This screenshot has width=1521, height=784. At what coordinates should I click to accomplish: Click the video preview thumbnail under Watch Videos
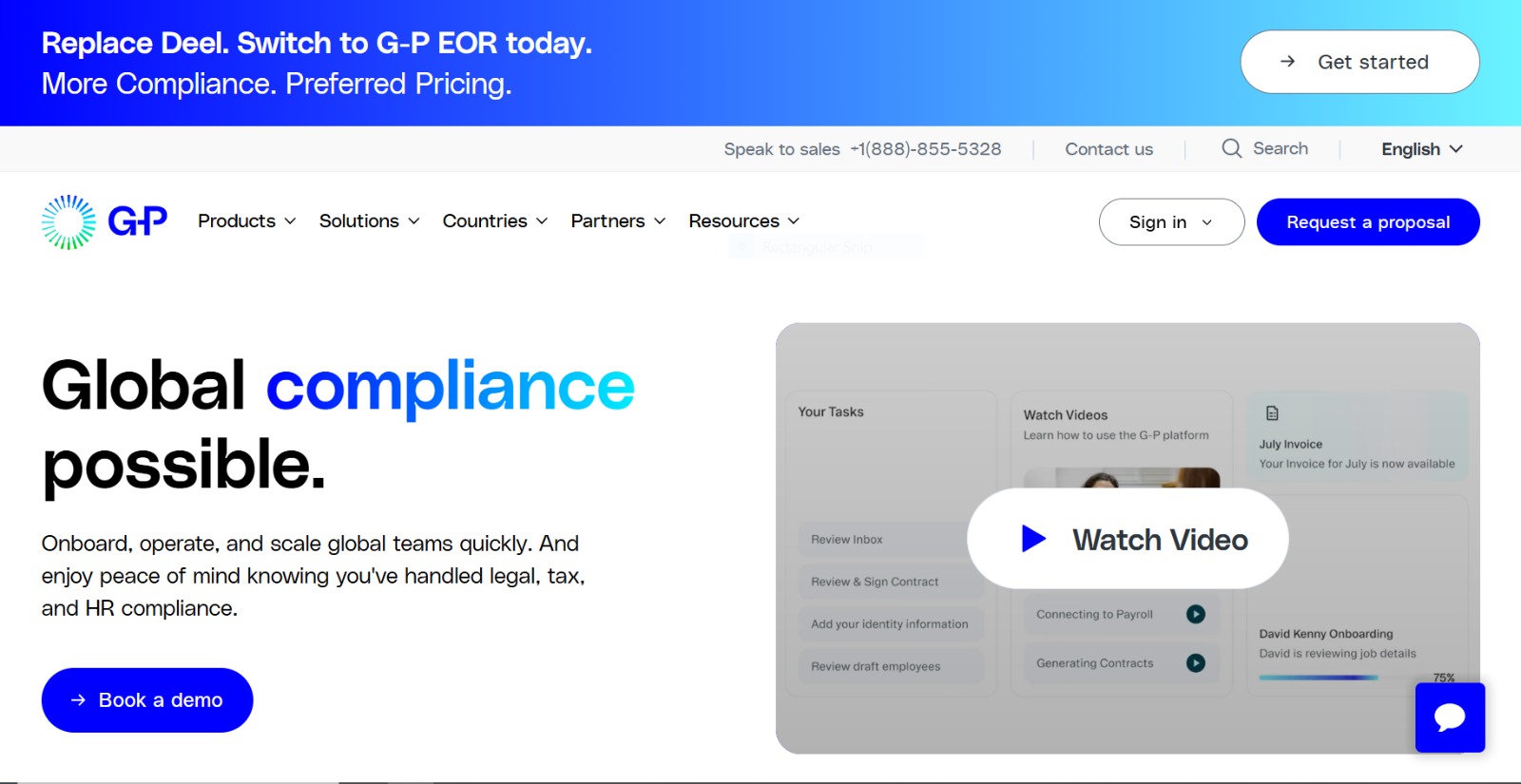[x=1122, y=478]
